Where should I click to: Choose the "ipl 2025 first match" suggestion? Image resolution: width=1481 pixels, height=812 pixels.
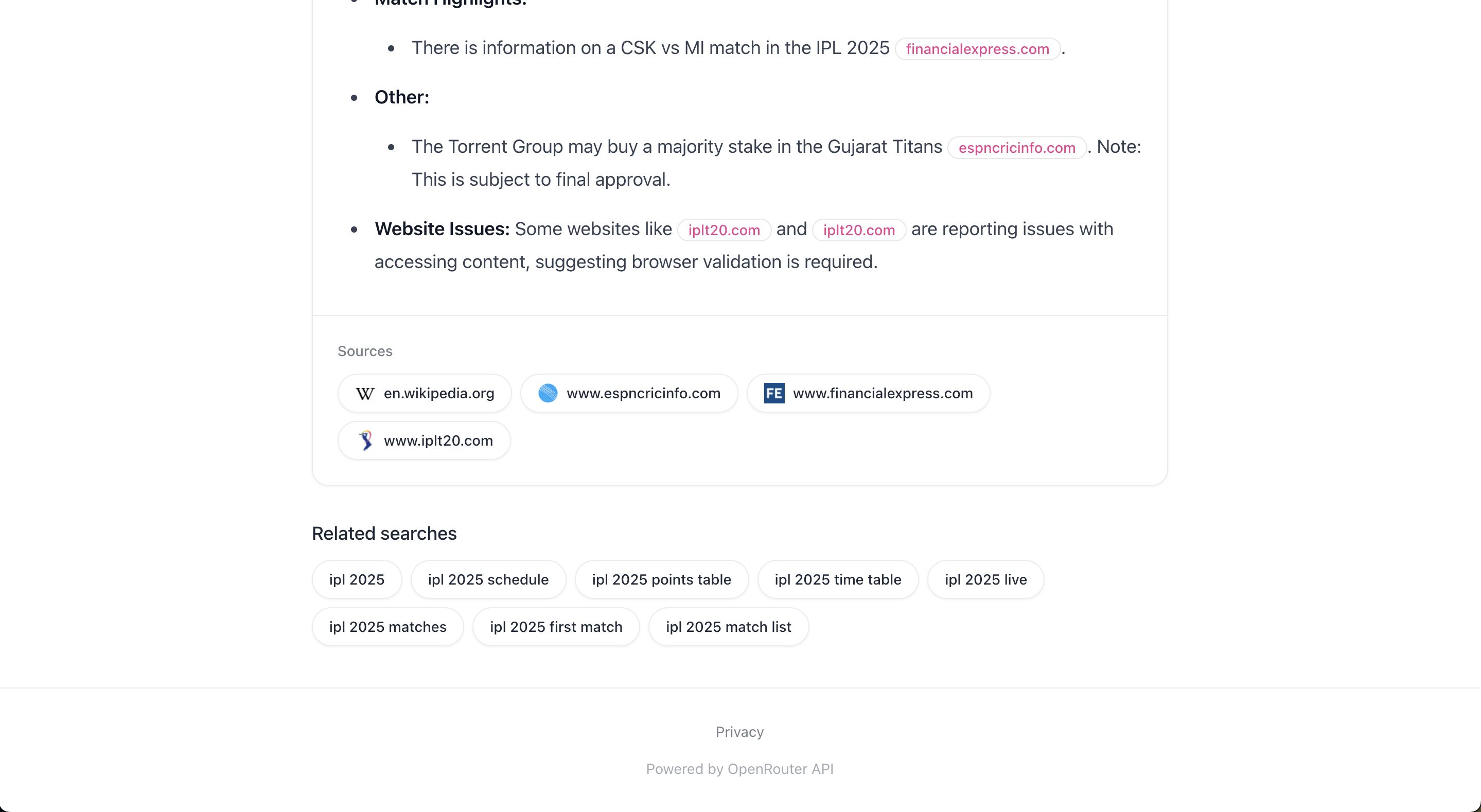click(556, 627)
